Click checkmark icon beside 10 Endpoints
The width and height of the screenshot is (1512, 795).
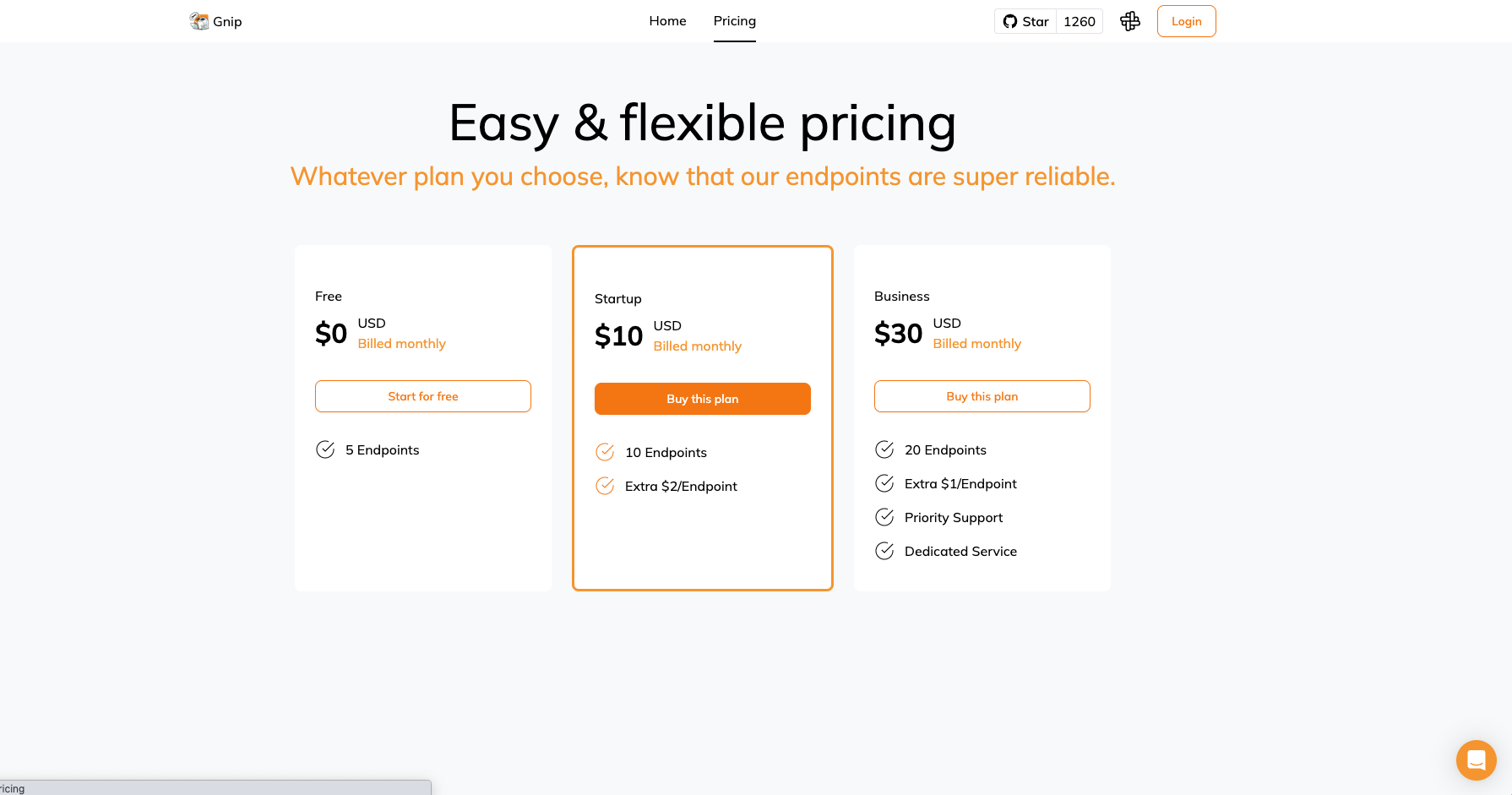[605, 452]
